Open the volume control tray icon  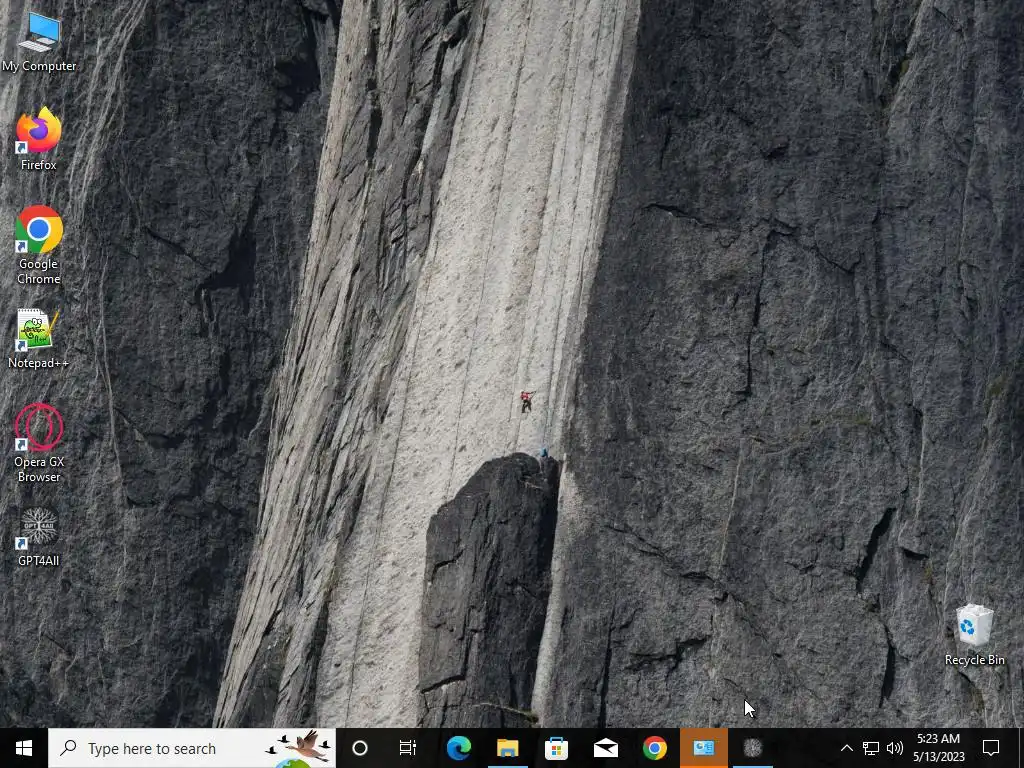(895, 748)
